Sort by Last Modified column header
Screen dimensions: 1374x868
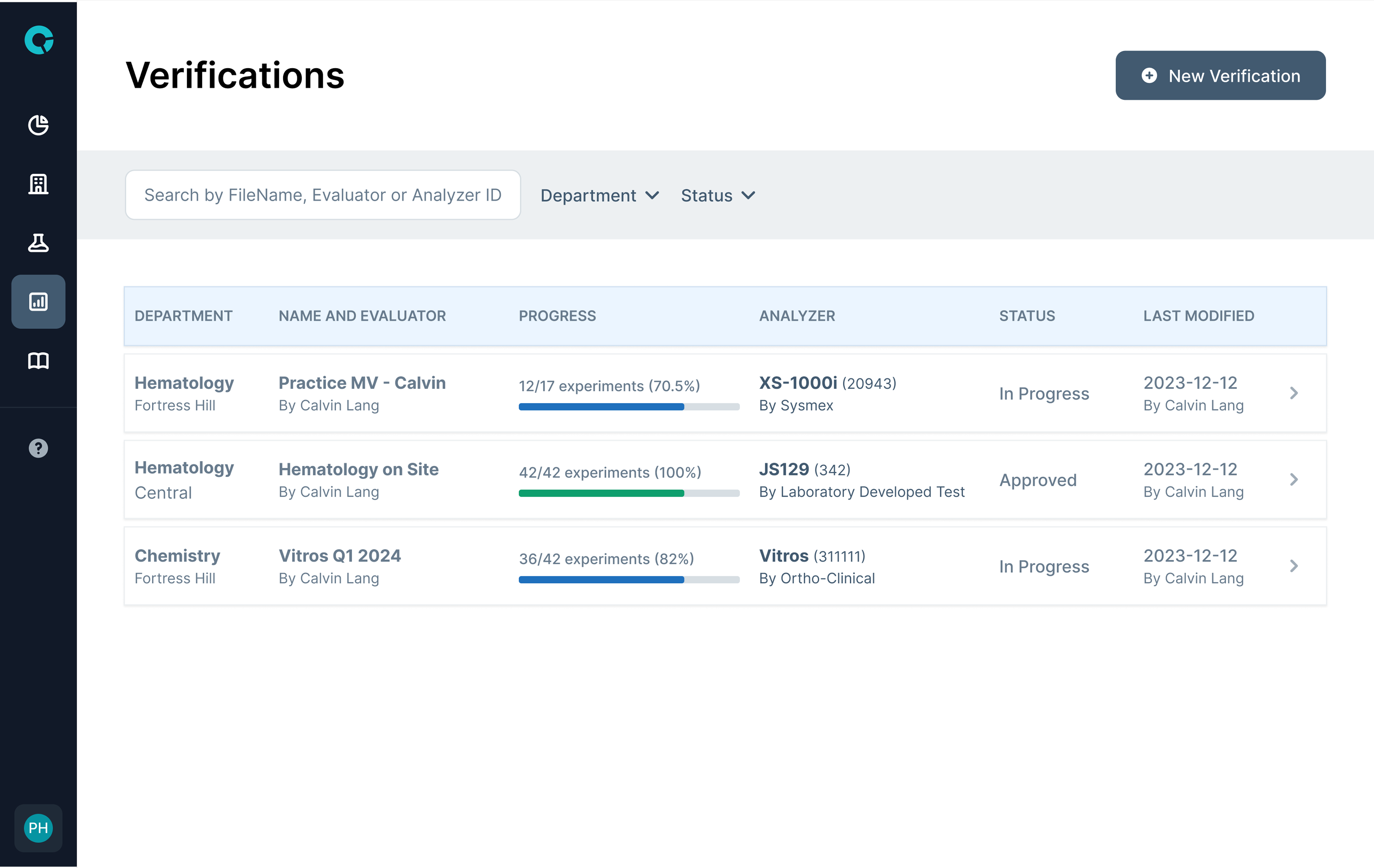coord(1198,316)
